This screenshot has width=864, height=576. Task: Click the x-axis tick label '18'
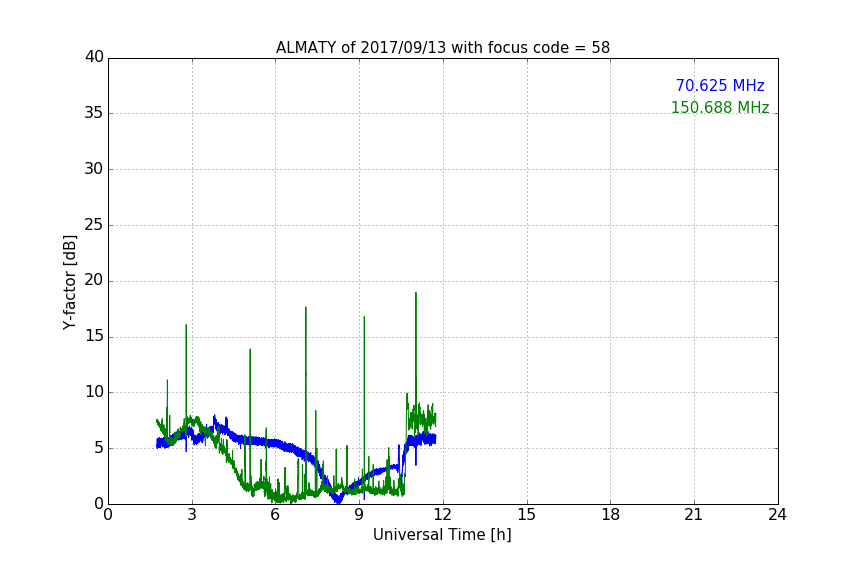pyautogui.click(x=611, y=514)
